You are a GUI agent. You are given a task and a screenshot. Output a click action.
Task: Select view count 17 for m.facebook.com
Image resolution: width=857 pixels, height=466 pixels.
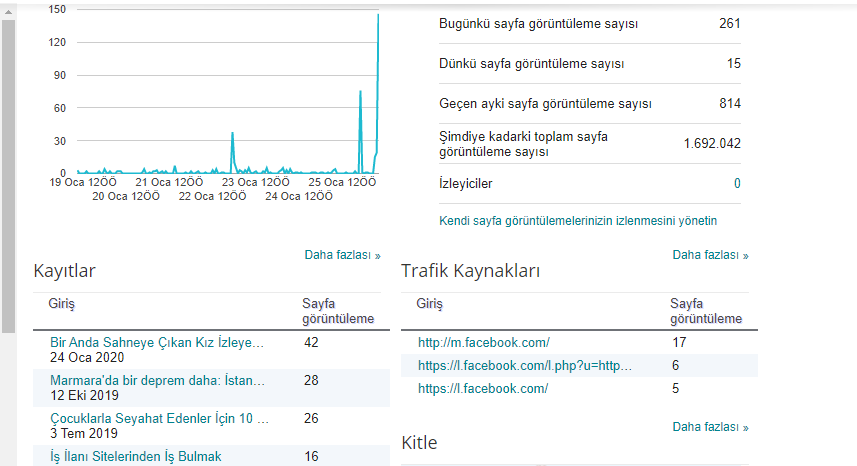pyautogui.click(x=679, y=343)
